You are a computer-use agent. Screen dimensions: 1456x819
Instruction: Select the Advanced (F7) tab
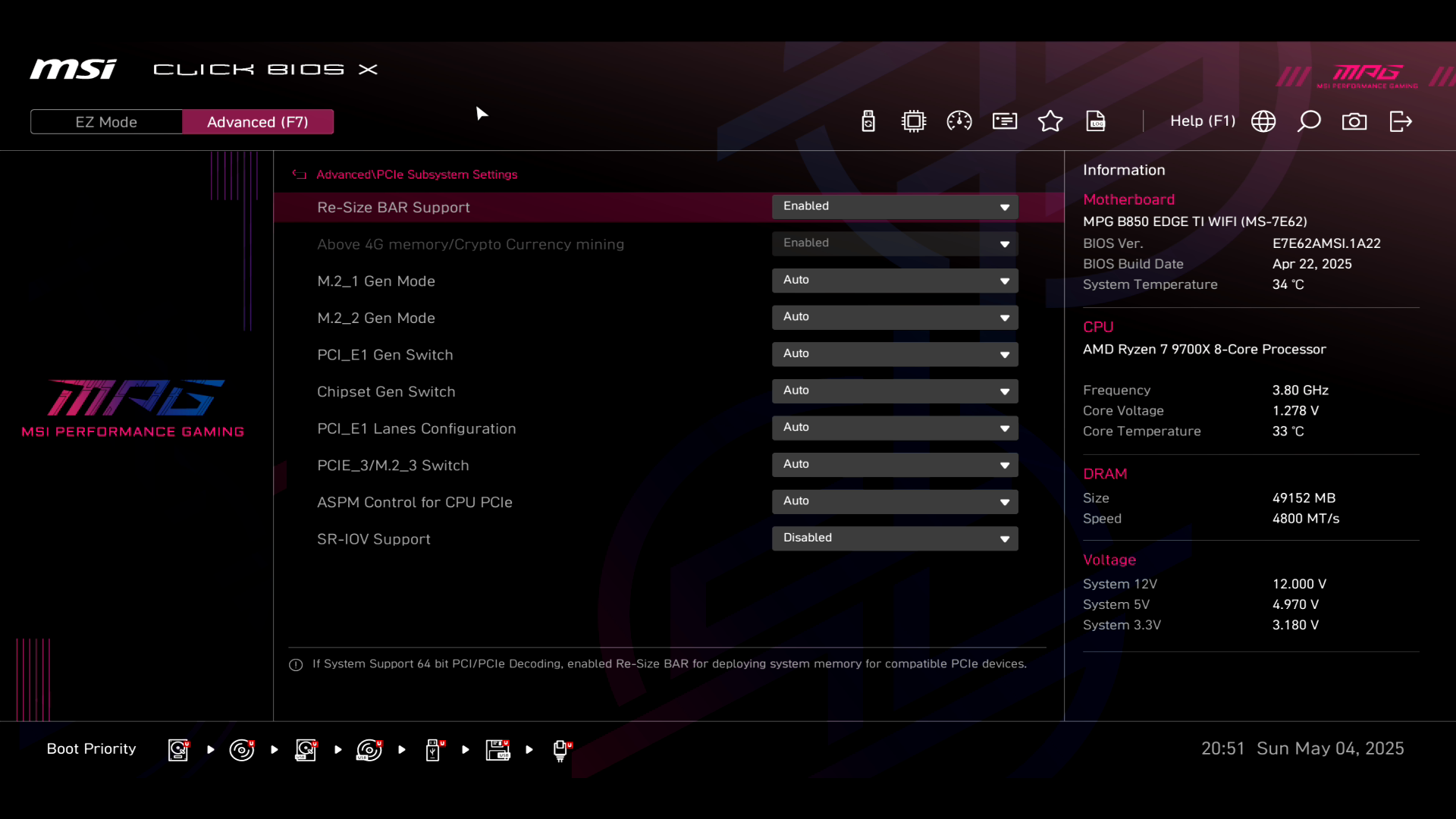click(x=258, y=122)
